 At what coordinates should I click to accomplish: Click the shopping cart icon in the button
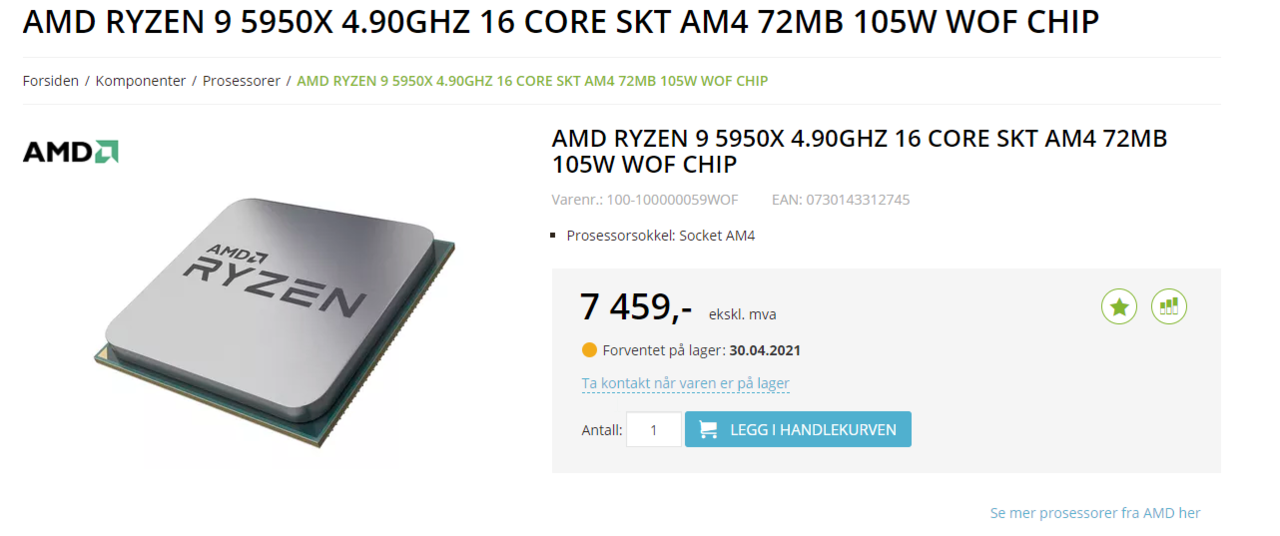tap(708, 429)
